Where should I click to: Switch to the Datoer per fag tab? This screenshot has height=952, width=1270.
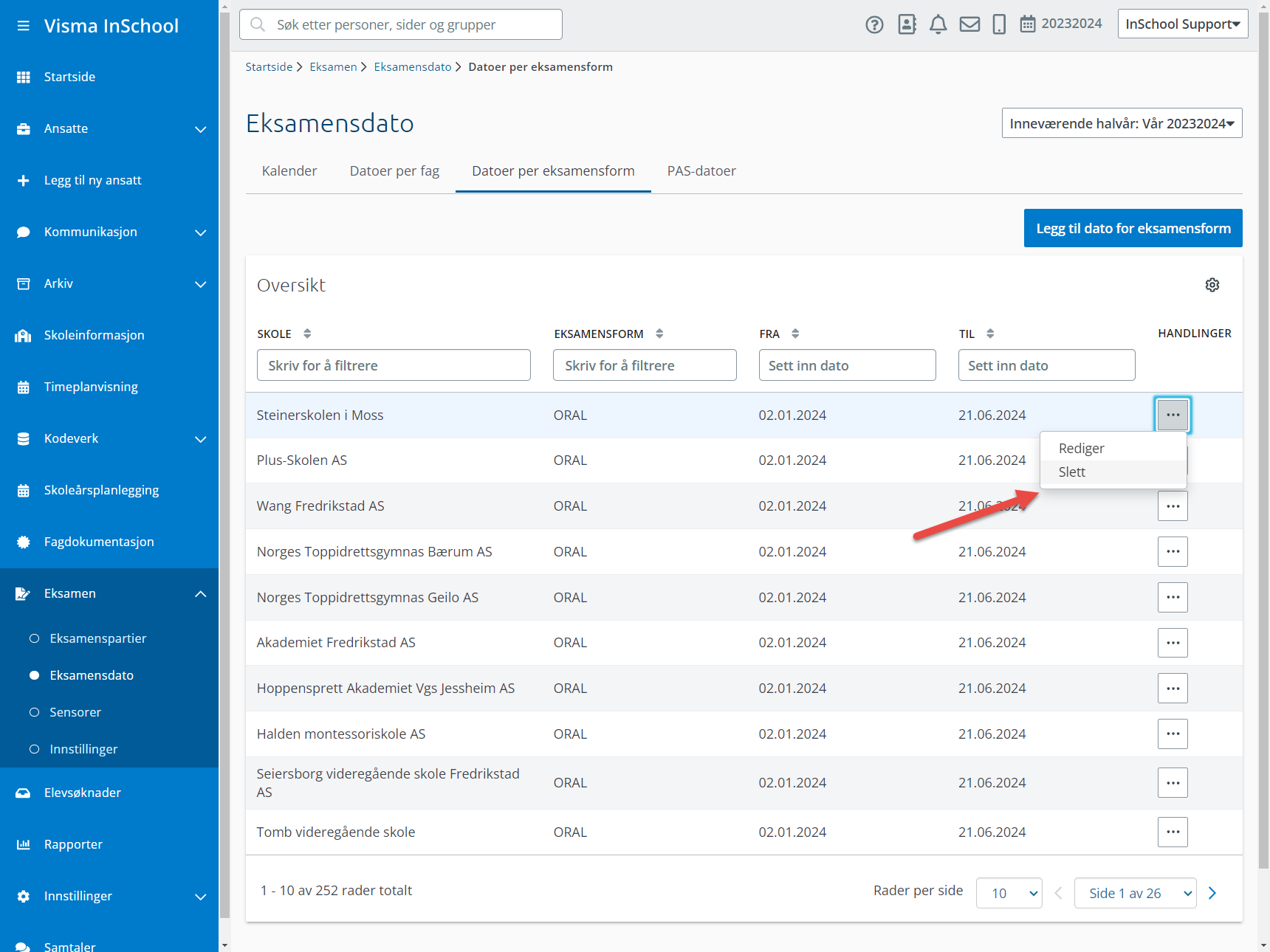pyautogui.click(x=394, y=171)
